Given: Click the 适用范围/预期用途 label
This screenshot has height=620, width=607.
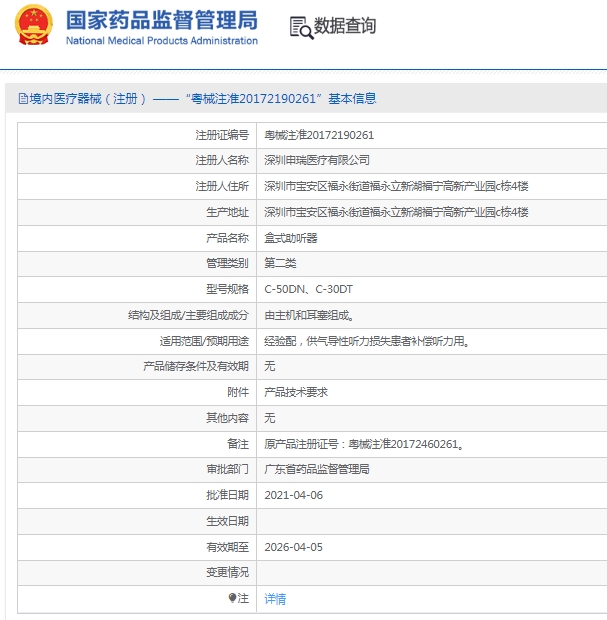Looking at the screenshot, I should pos(204,341).
